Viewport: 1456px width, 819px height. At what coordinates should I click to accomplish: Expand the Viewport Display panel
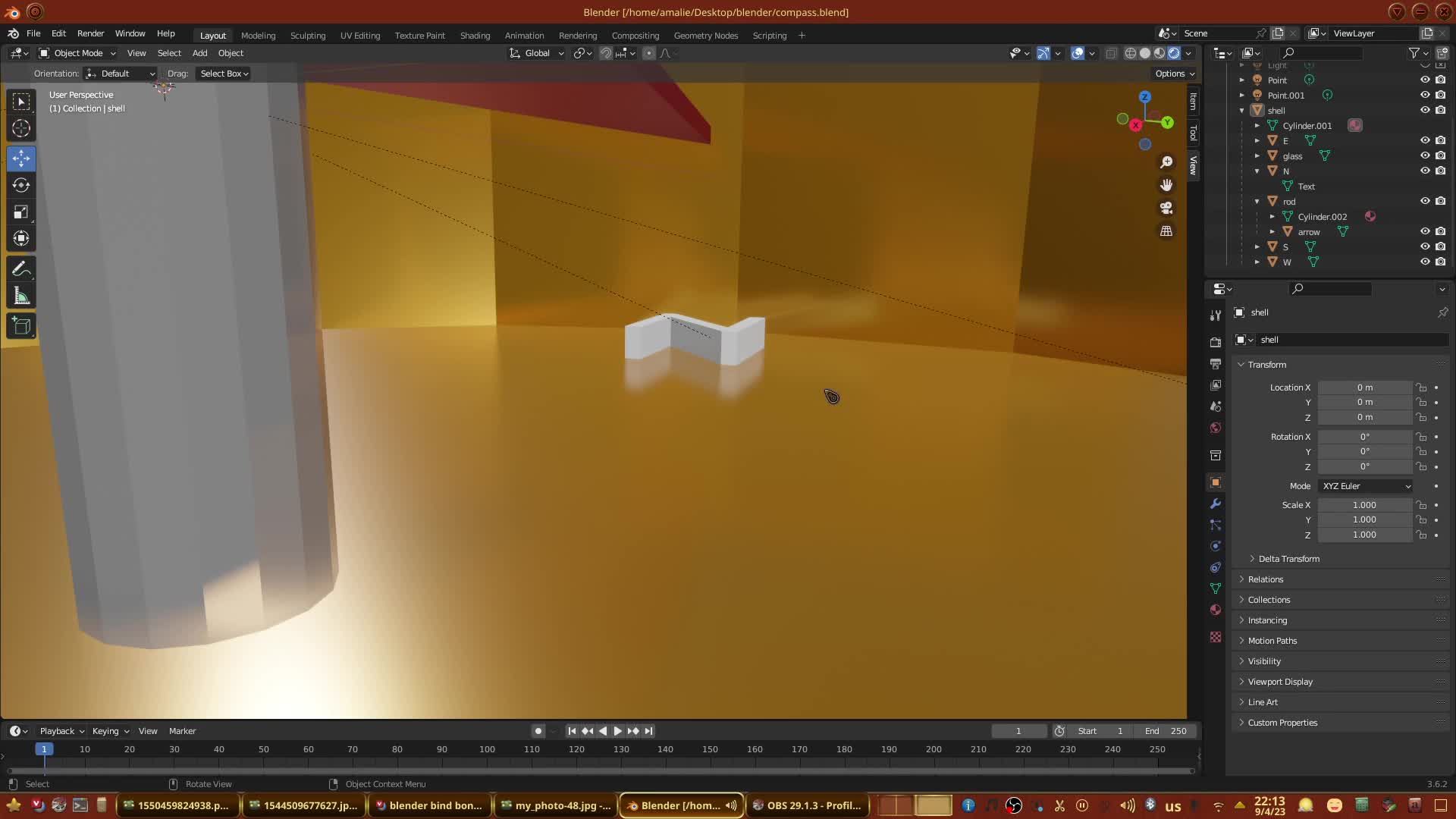click(1280, 682)
